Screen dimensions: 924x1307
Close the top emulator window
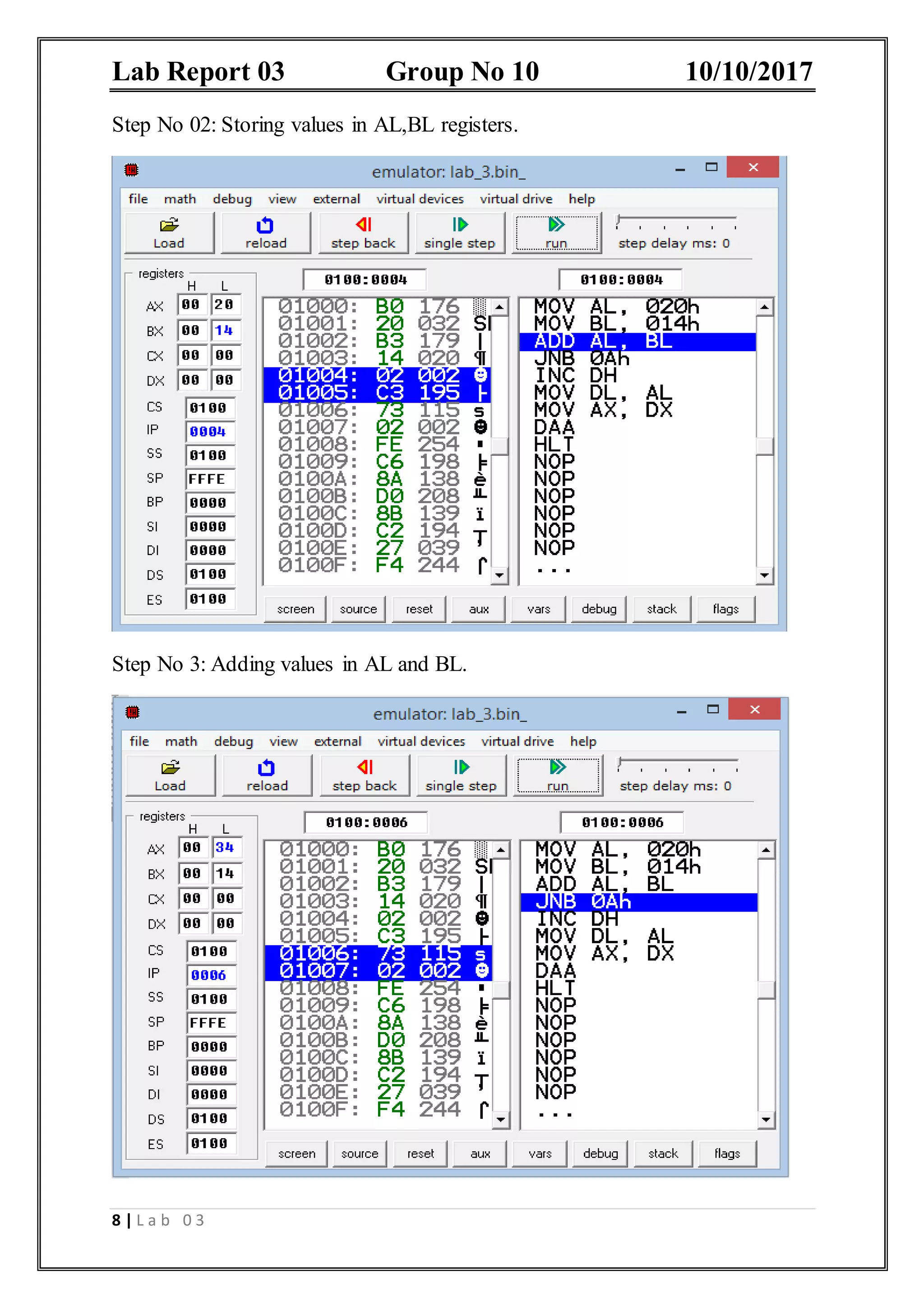(x=753, y=167)
